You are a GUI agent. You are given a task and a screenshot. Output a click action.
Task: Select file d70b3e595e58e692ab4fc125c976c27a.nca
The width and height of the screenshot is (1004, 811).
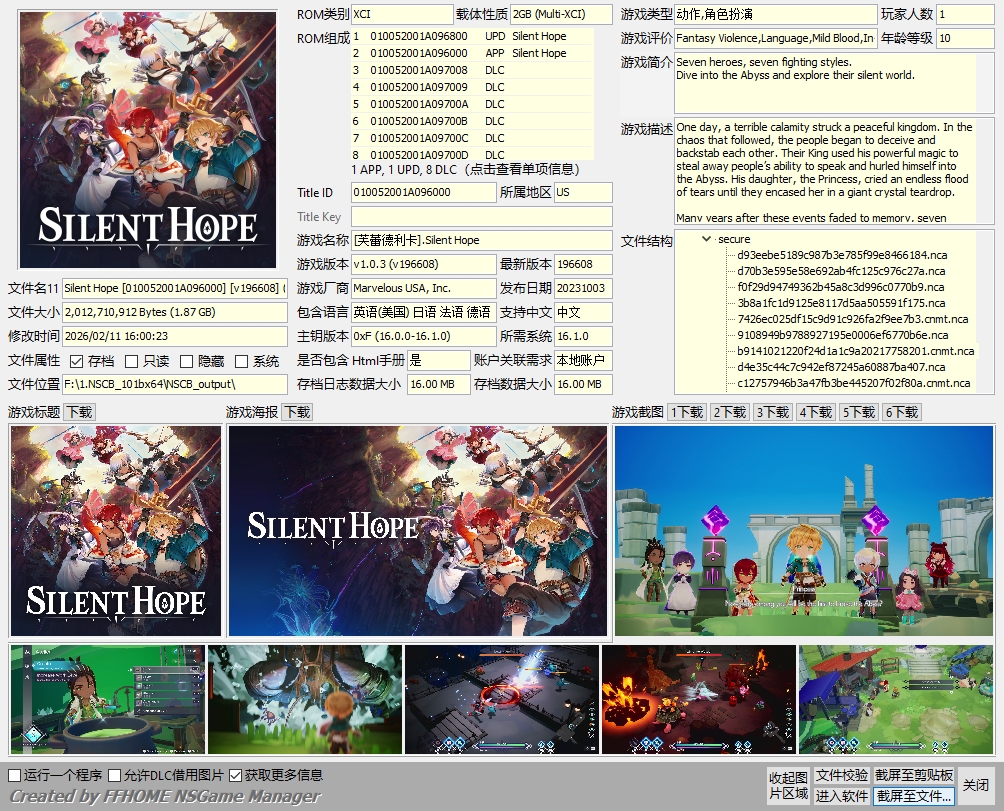pos(841,271)
